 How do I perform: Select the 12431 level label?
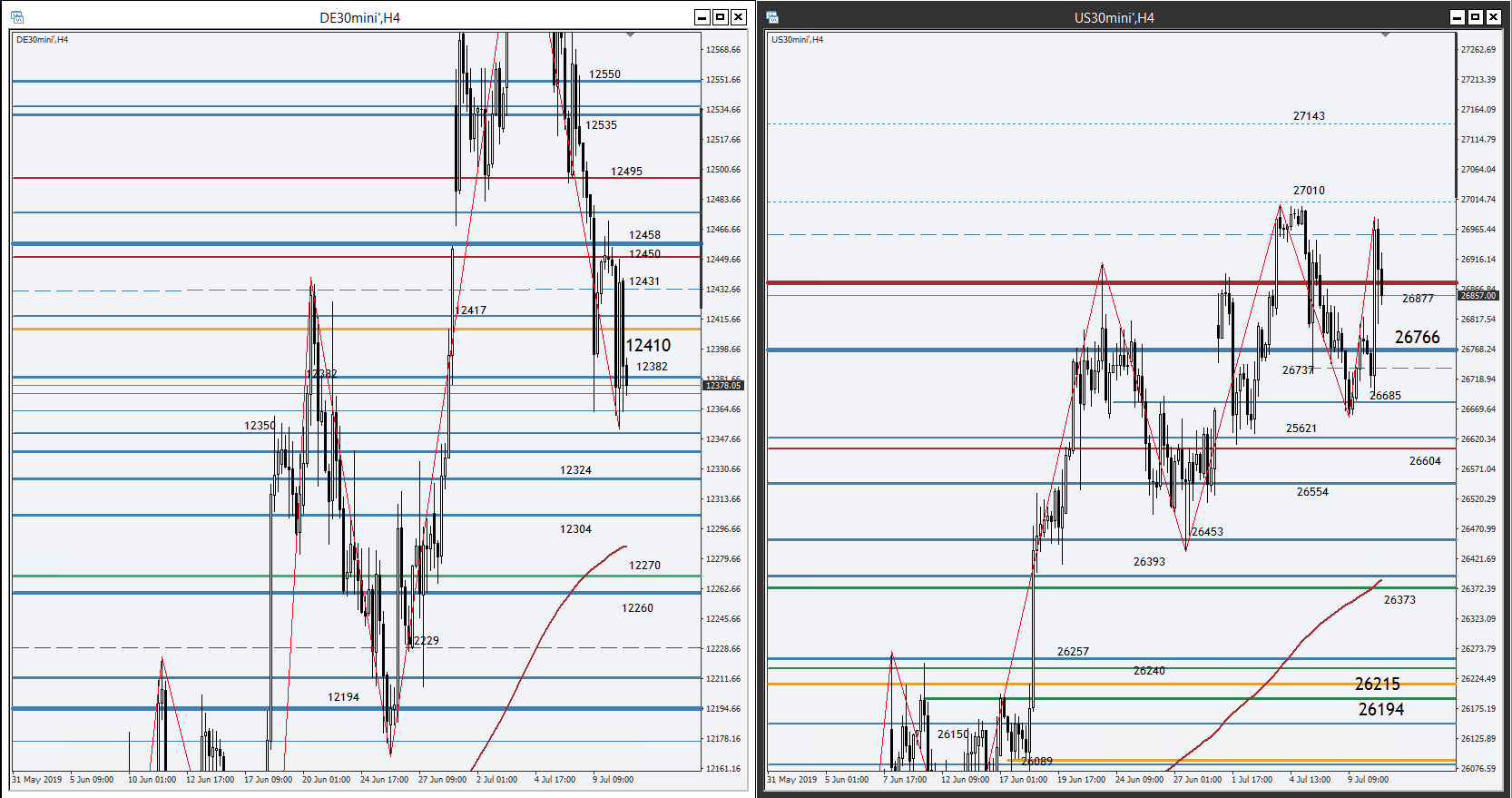pyautogui.click(x=644, y=281)
